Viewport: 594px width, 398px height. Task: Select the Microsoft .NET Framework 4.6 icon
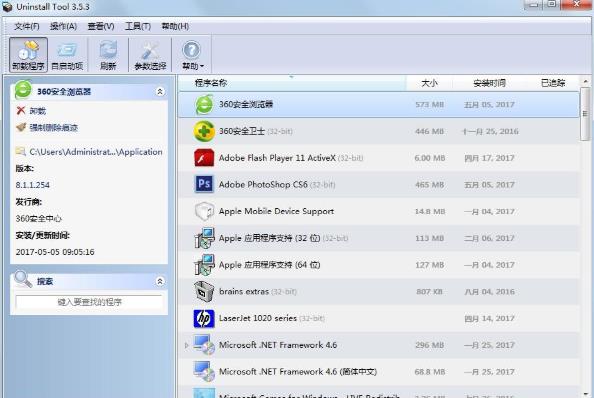[204, 345]
